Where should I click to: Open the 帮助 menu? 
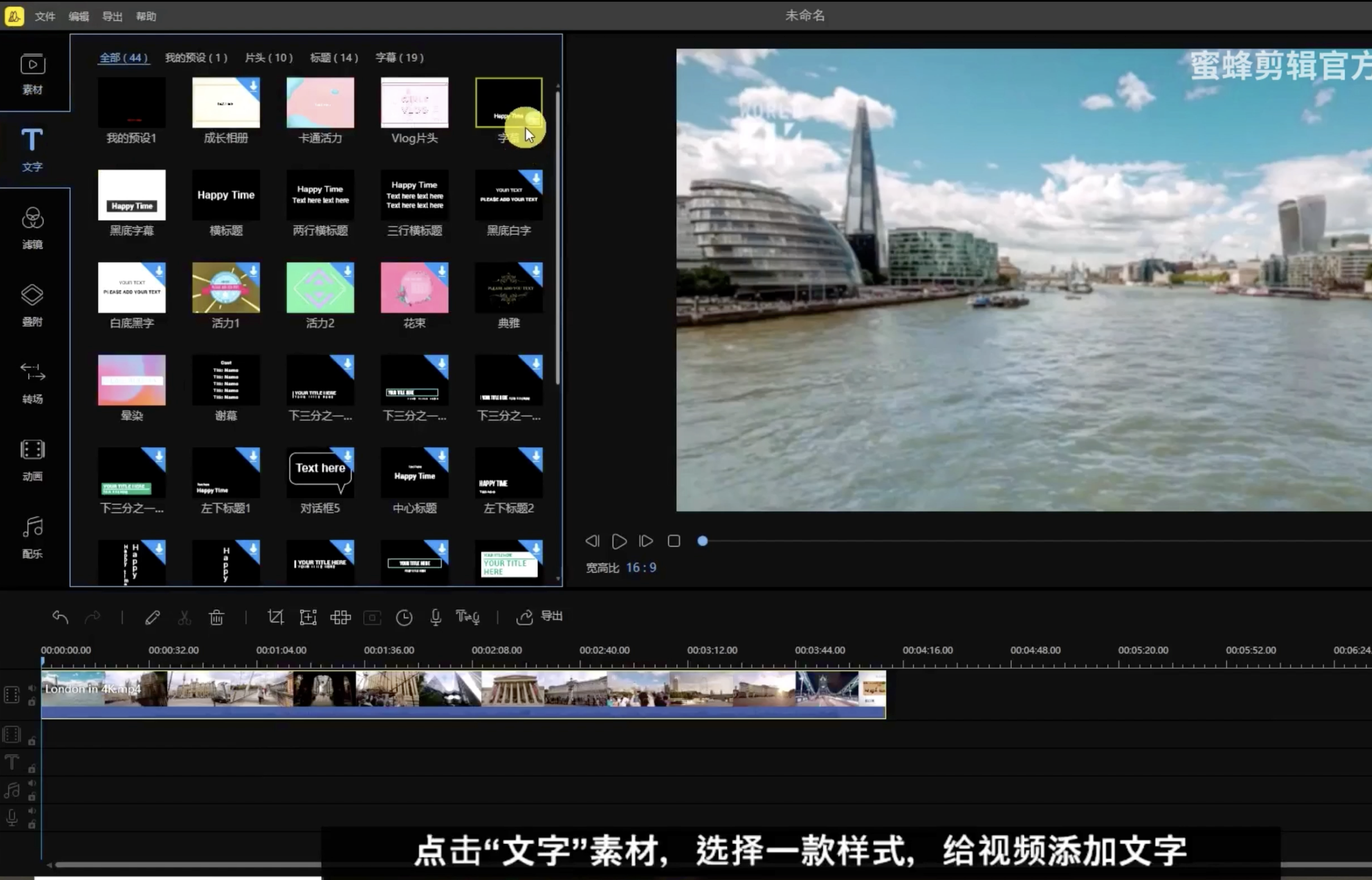pos(146,16)
